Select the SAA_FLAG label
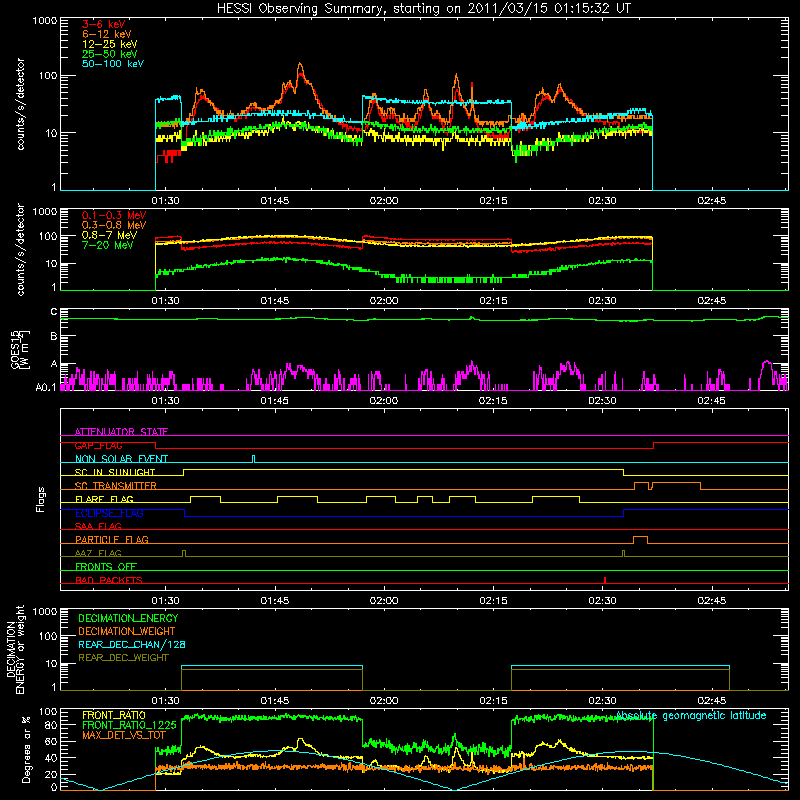Viewport: 800px width, 800px height. [x=98, y=526]
